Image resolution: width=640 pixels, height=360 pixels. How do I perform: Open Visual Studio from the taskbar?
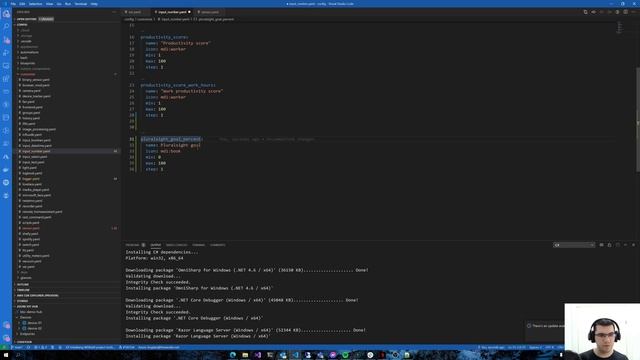tap(258, 355)
